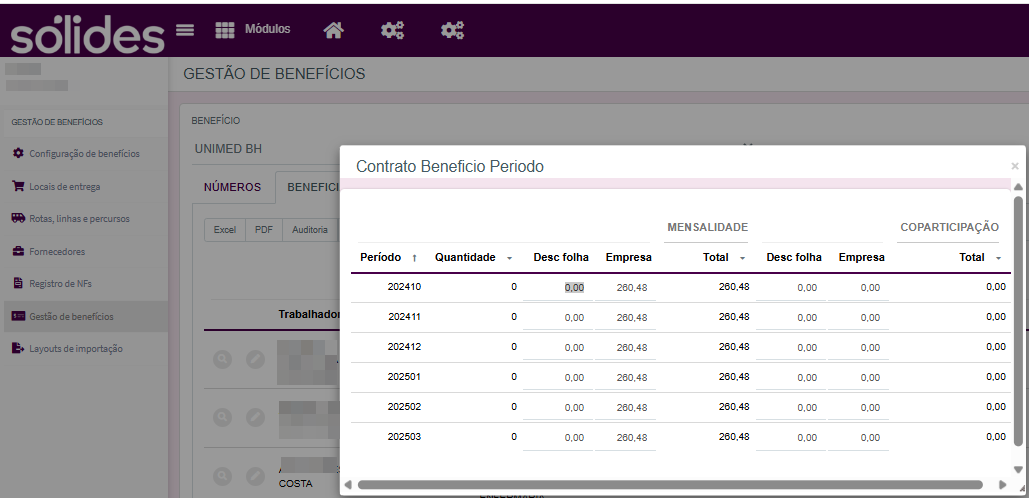Go to the home icon
1029x498 pixels.
pyautogui.click(x=333, y=30)
